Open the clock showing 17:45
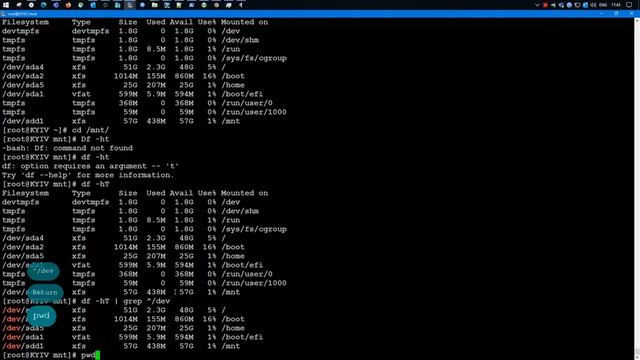The image size is (640, 360). [616, 5]
